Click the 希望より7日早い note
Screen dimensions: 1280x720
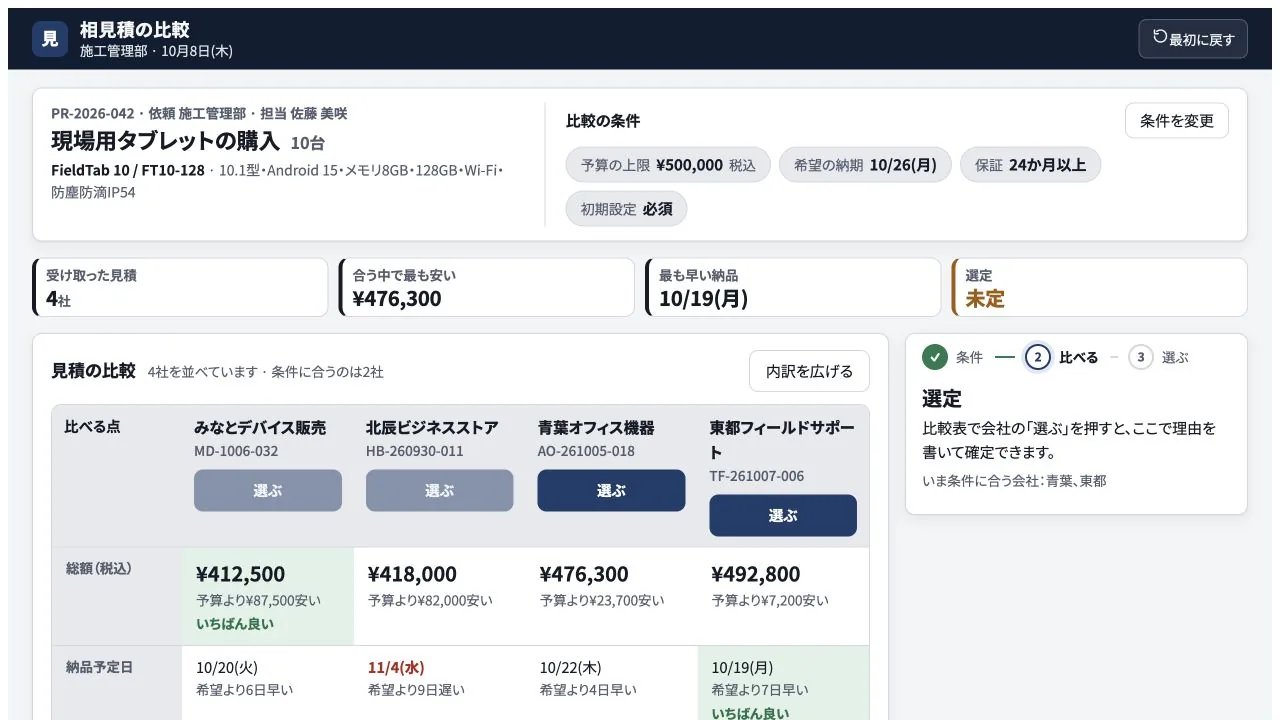click(760, 690)
